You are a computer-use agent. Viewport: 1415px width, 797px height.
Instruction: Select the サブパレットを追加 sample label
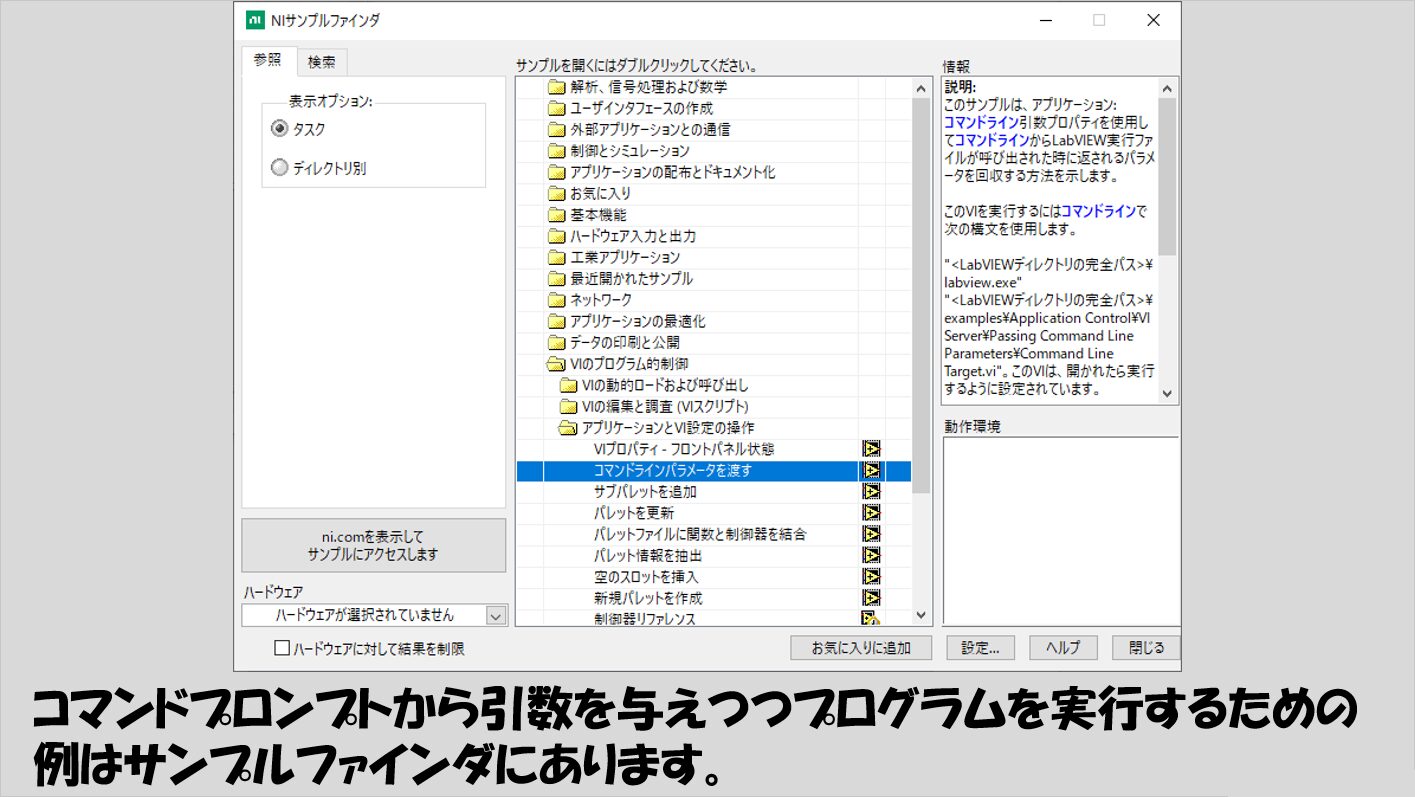click(x=645, y=492)
